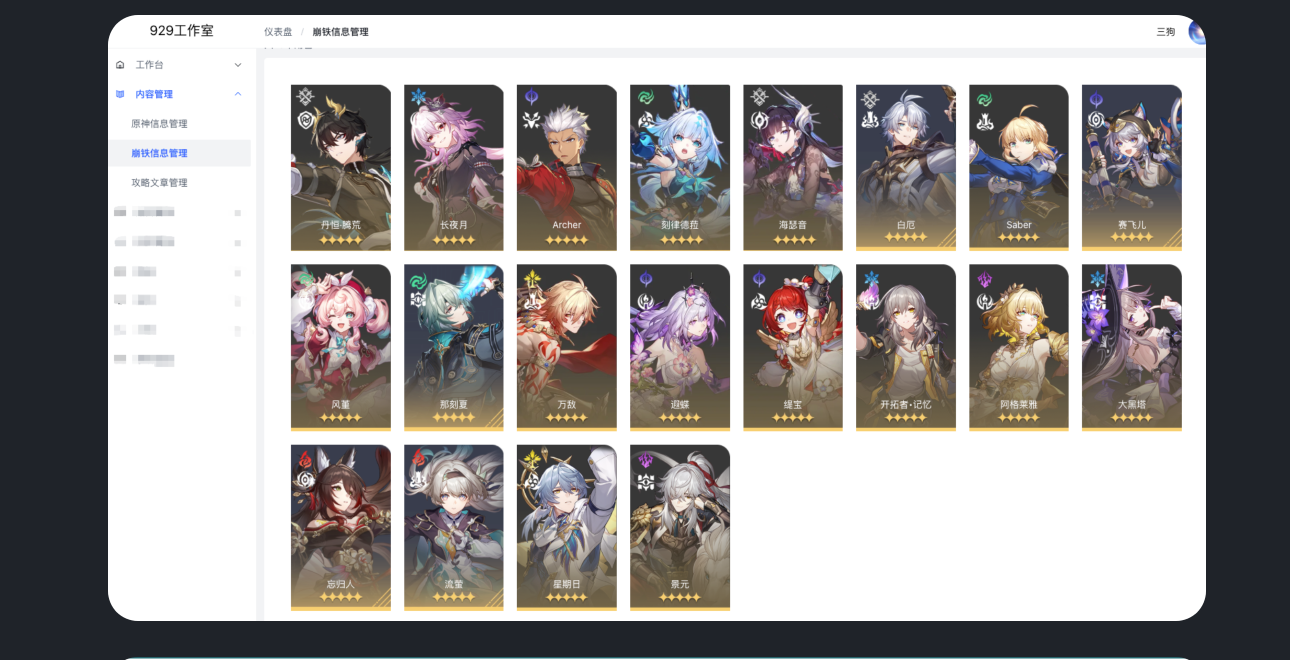Go to 仪表盘 breadcrumb link
Viewport: 1290px width, 660px height.
coord(278,32)
